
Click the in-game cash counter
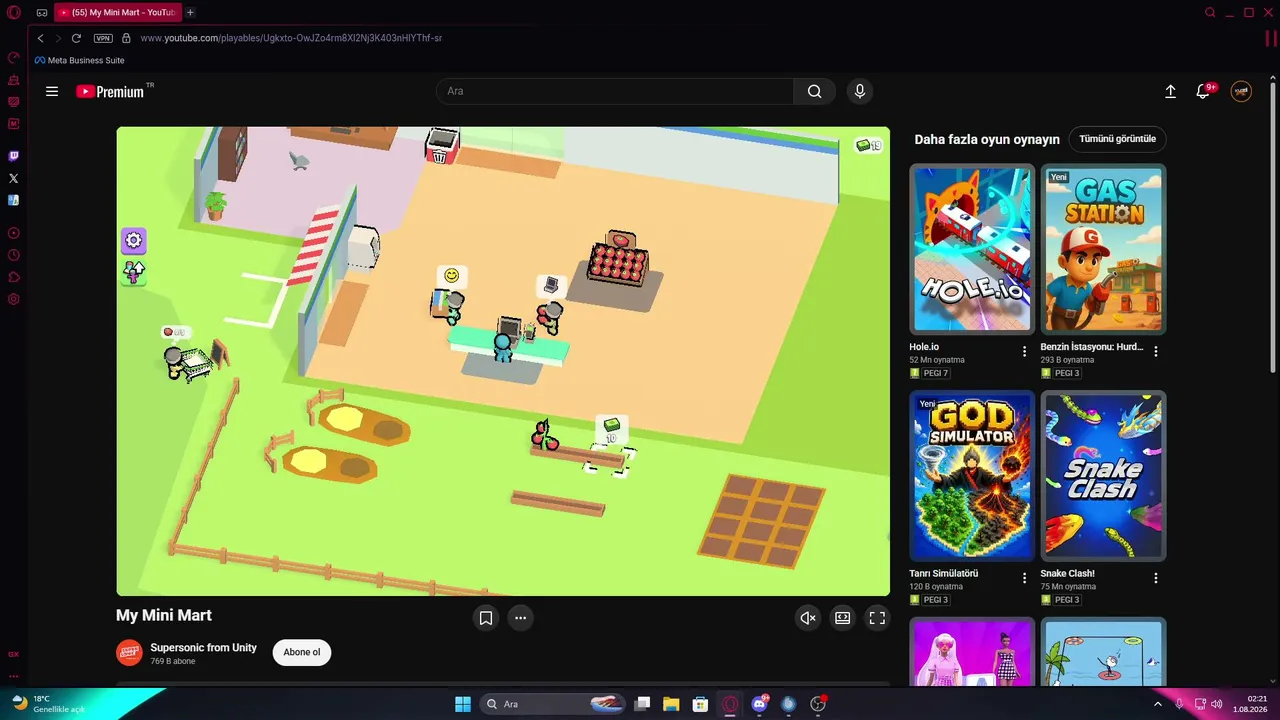click(868, 146)
